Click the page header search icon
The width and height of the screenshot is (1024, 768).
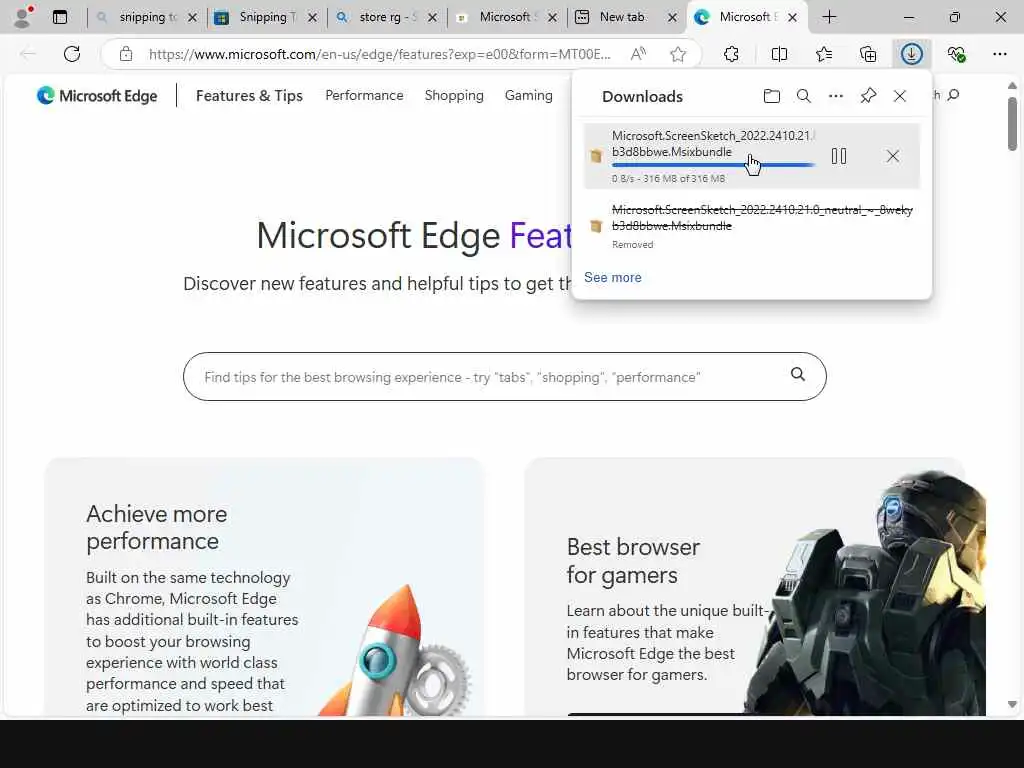click(x=953, y=95)
